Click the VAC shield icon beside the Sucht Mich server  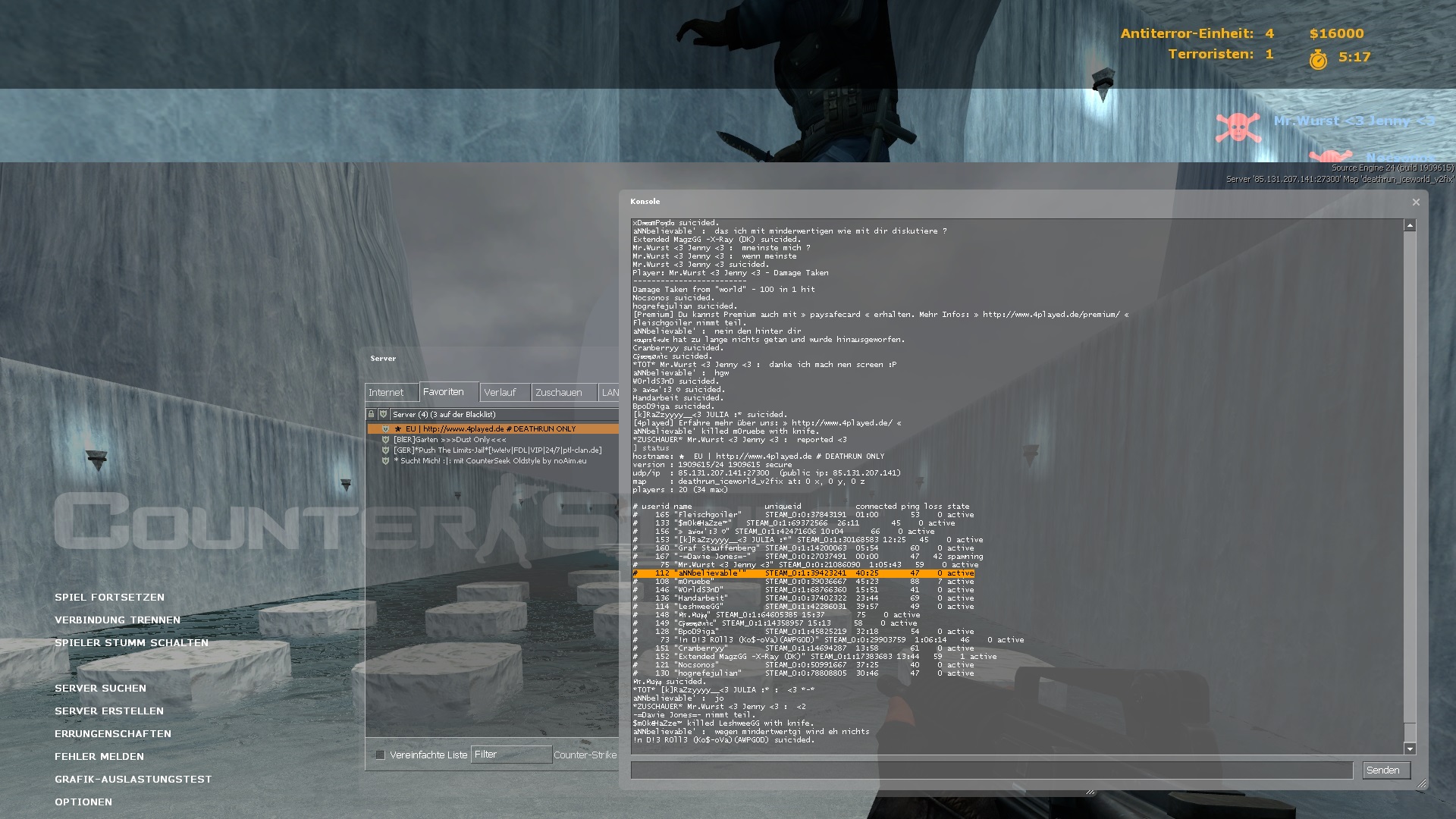tap(385, 461)
